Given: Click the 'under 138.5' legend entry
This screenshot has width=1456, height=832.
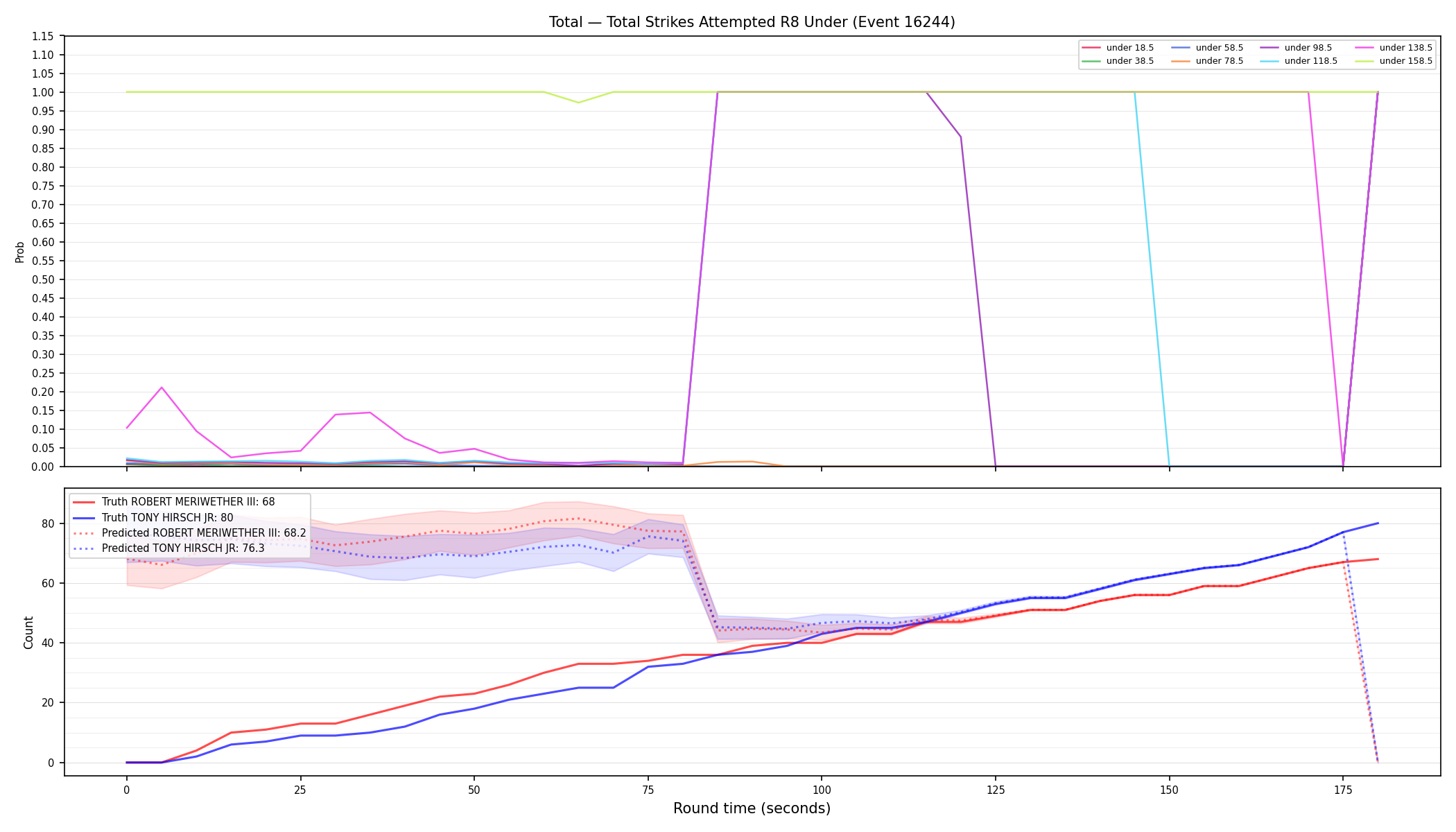Looking at the screenshot, I should pos(1394,48).
